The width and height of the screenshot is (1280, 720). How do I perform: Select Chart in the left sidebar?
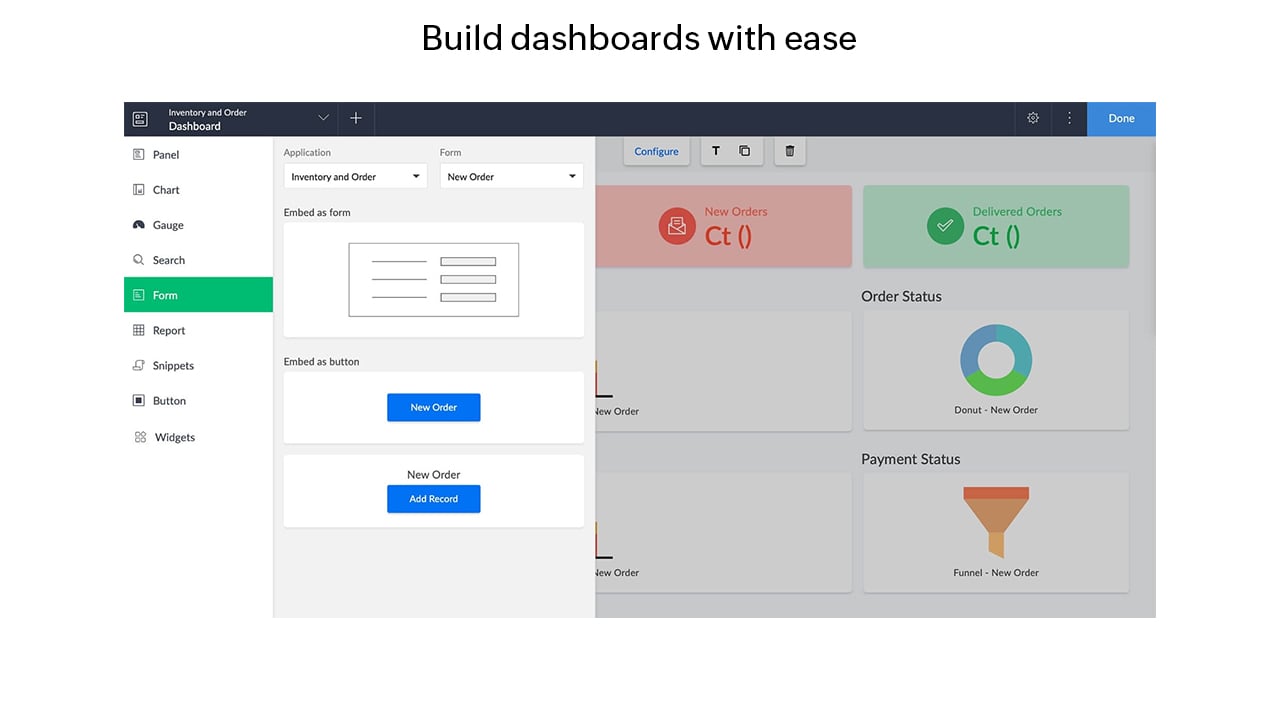tap(166, 190)
